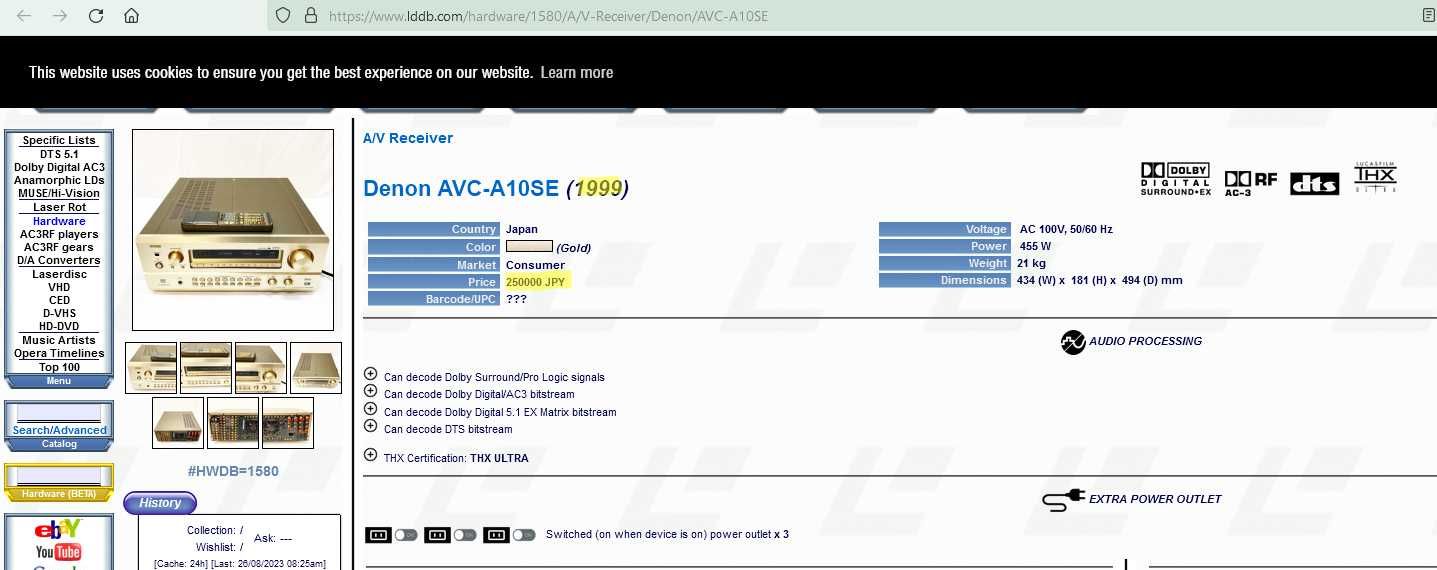The width and height of the screenshot is (1437, 570).
Task: Open the DTS logo badge
Action: (1314, 183)
